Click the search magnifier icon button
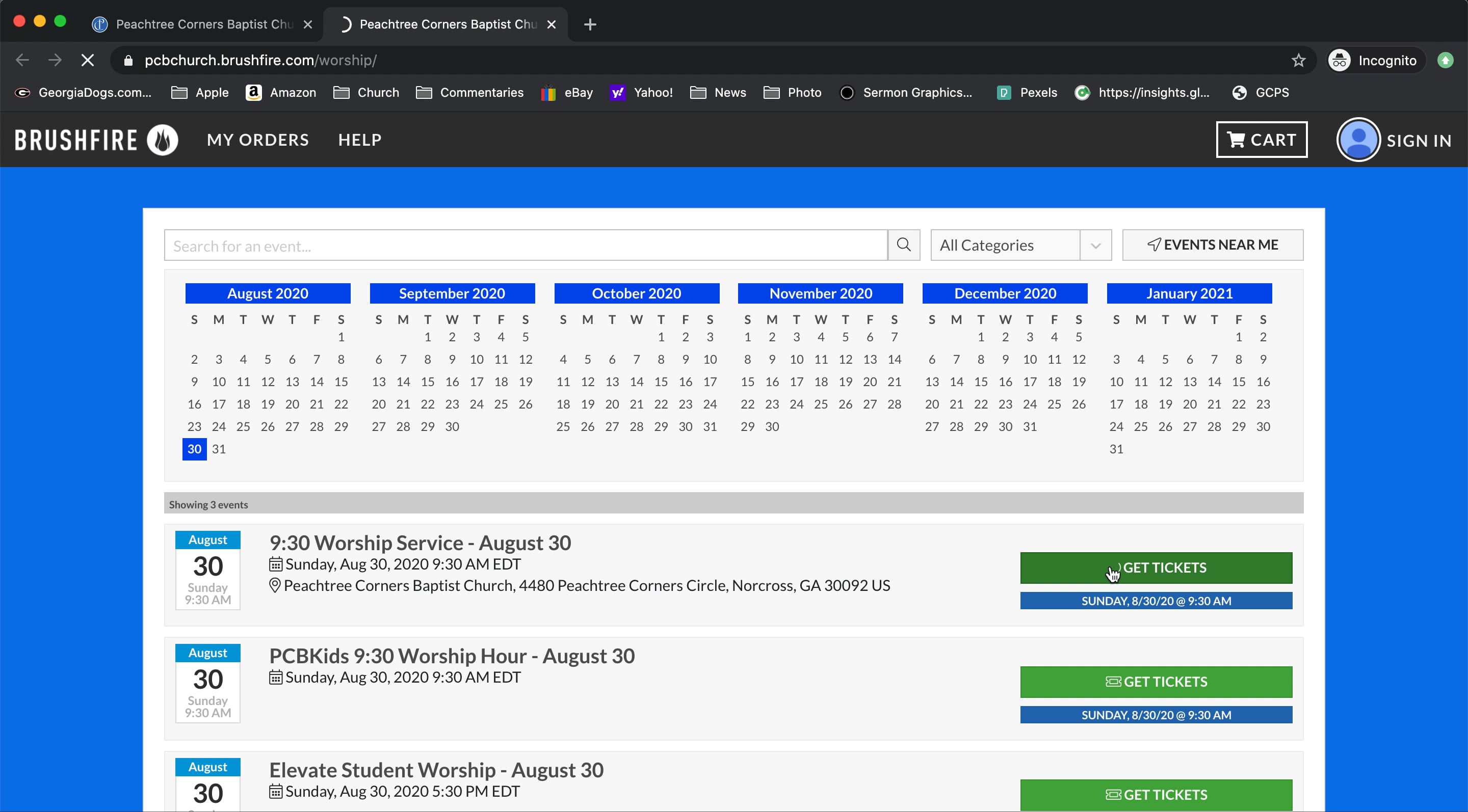Viewport: 1468px width, 812px height. [x=903, y=245]
